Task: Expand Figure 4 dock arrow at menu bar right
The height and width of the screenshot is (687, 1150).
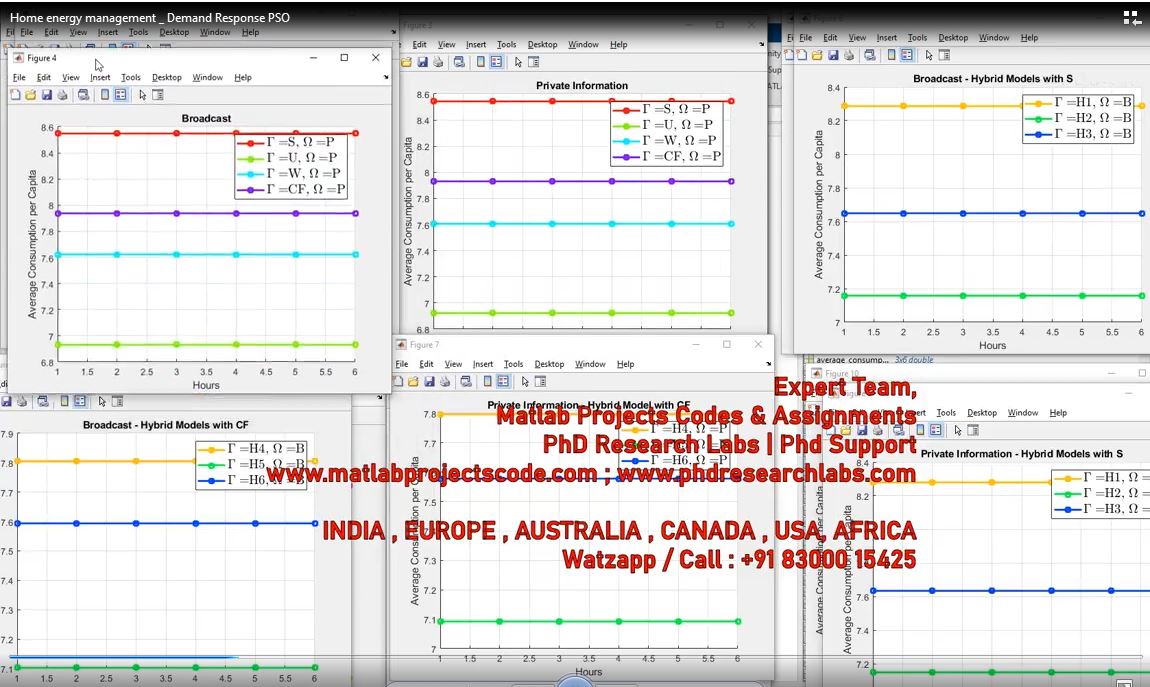Action: (x=386, y=78)
